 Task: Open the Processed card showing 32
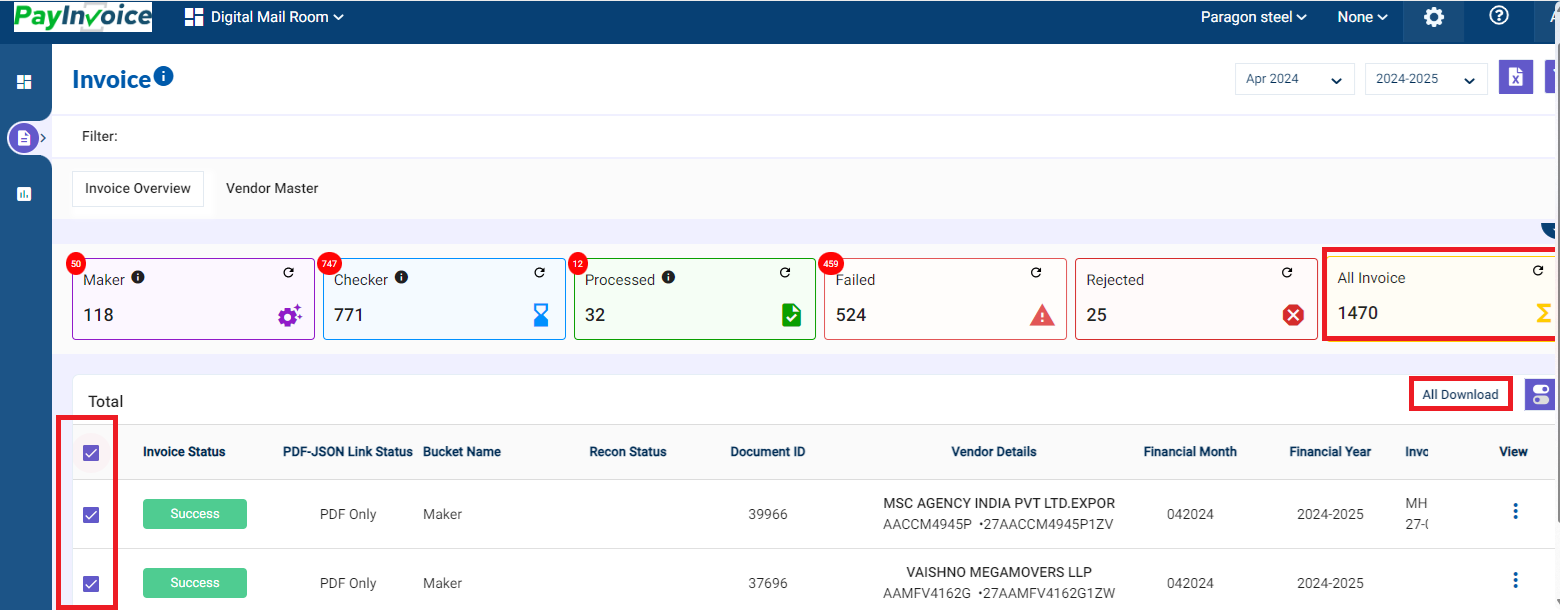click(695, 299)
